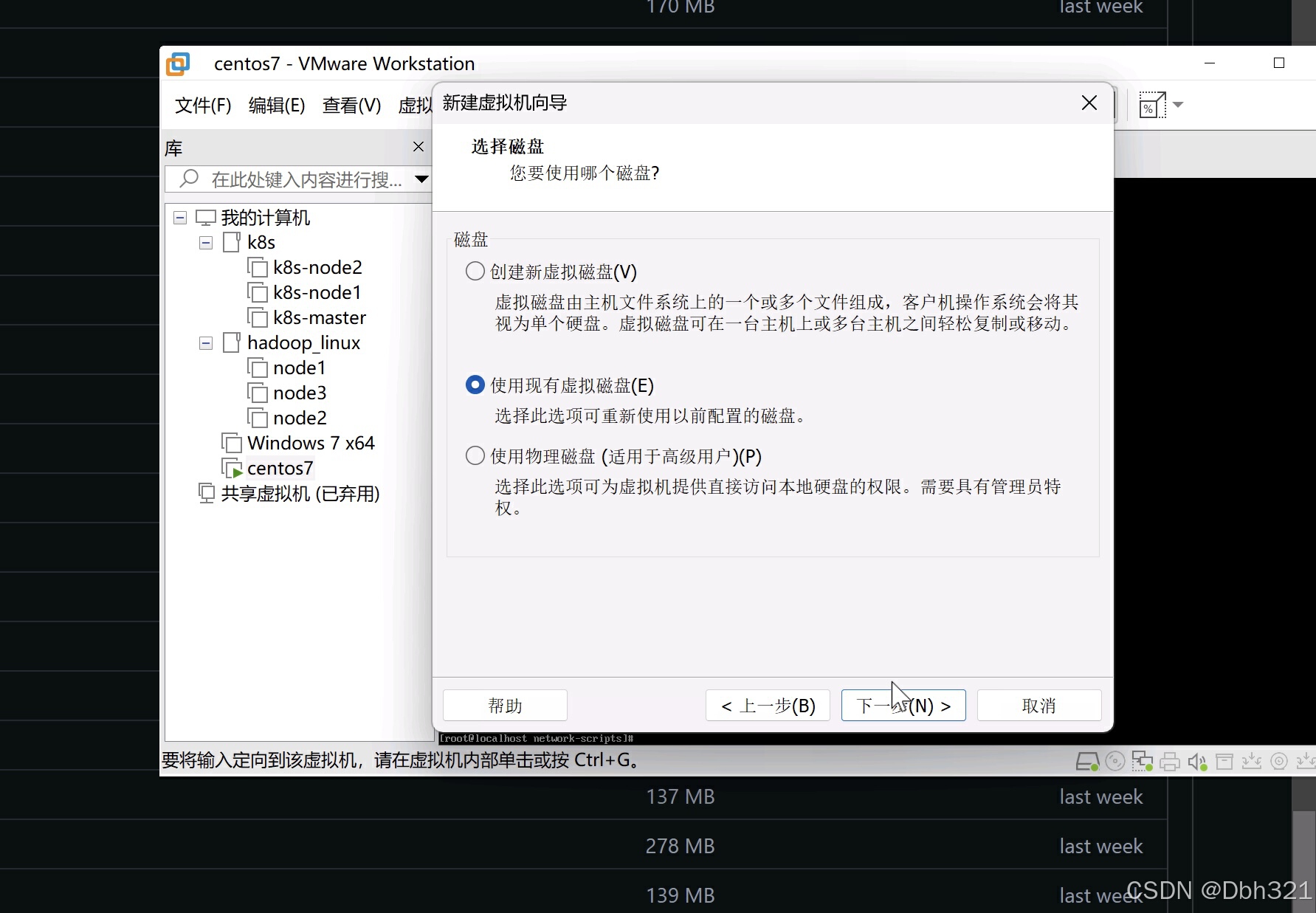Click the node1 VM icon
Screen dimensions: 1316x913
(257, 368)
